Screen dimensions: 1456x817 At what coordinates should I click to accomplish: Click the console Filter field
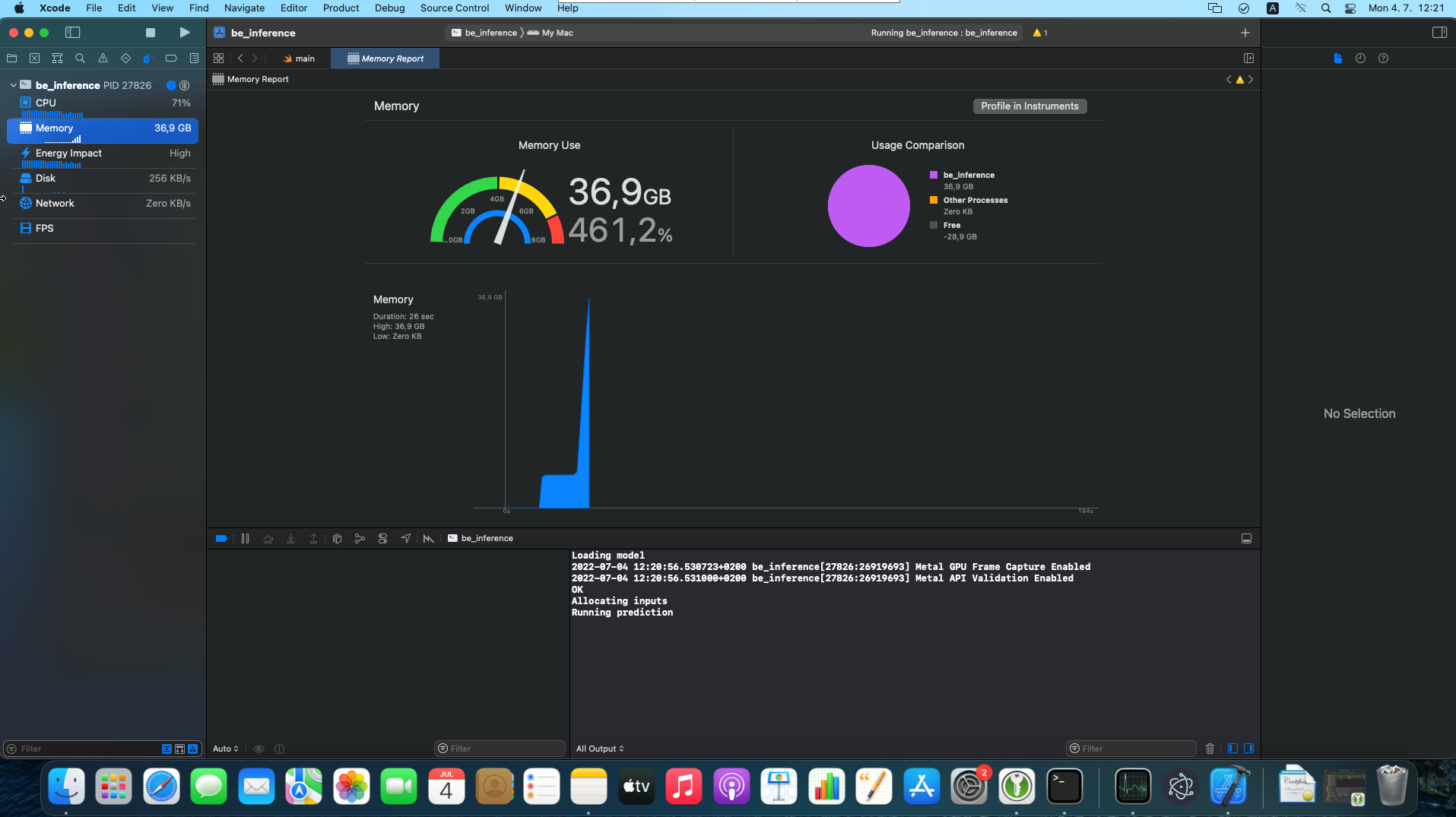(x=1131, y=749)
